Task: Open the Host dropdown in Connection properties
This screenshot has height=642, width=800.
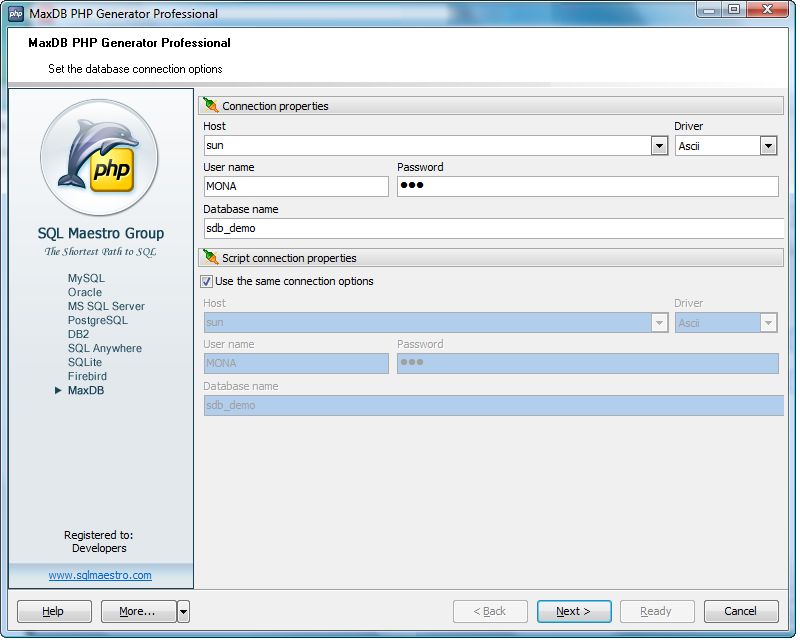Action: point(661,146)
